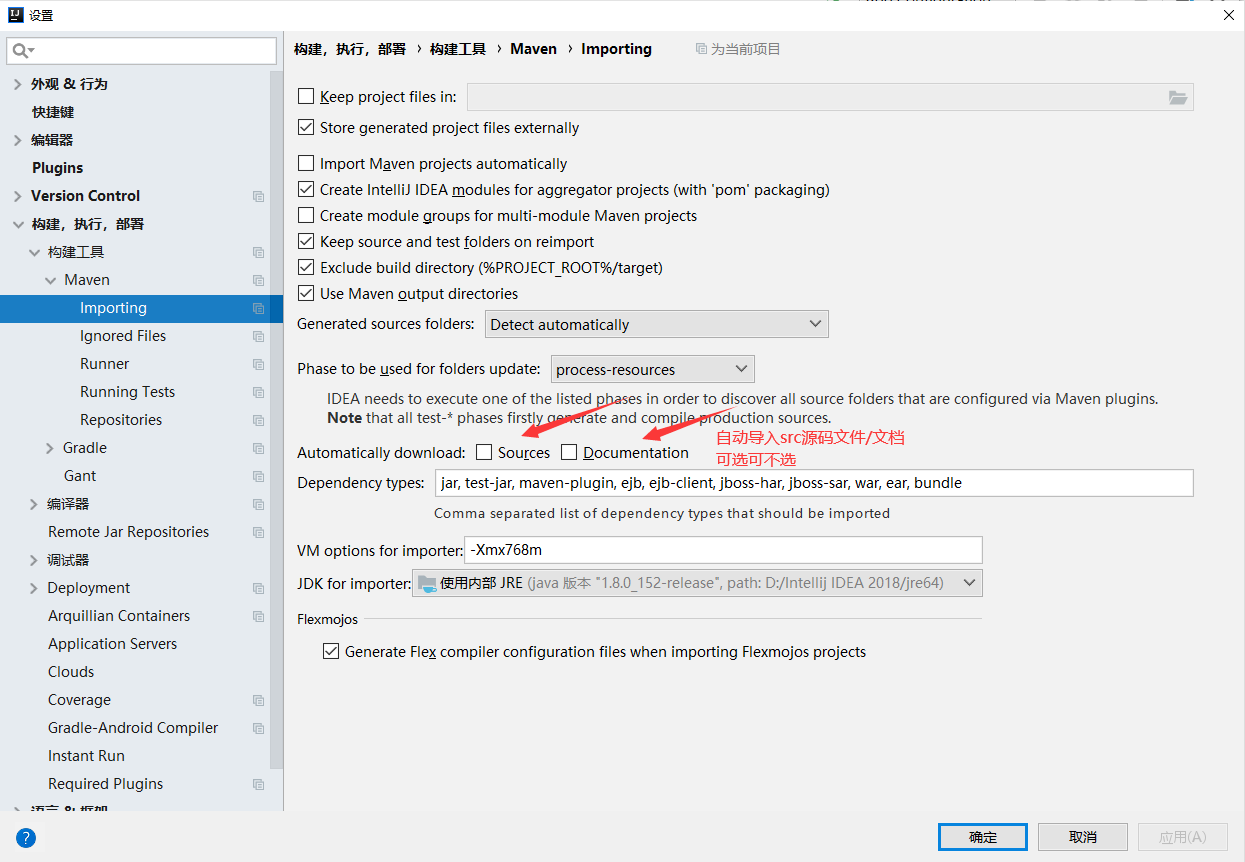This screenshot has height=862, width=1245.
Task: Click project-level icon beside Gradle-Android Compiler
Action: (258, 728)
